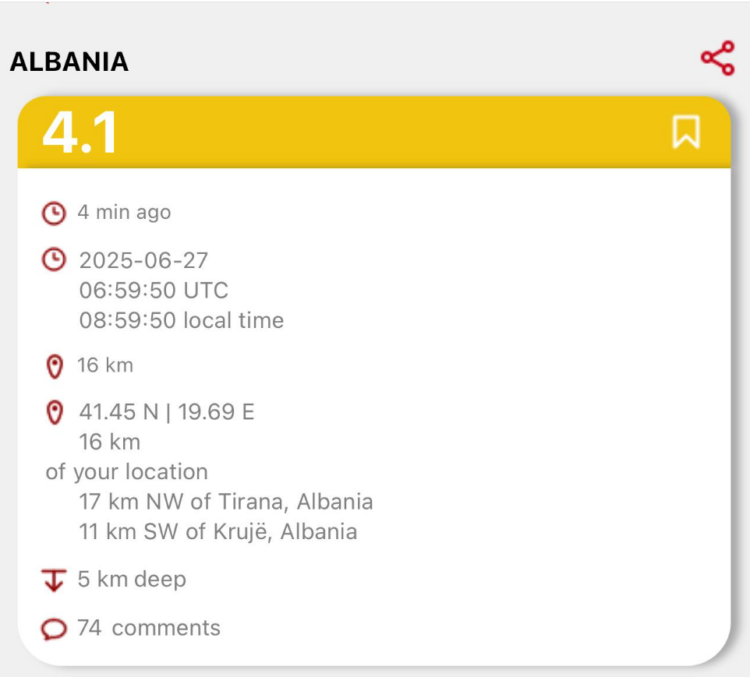Click the depth arrow icon
This screenshot has height=677, width=750.
(54, 580)
